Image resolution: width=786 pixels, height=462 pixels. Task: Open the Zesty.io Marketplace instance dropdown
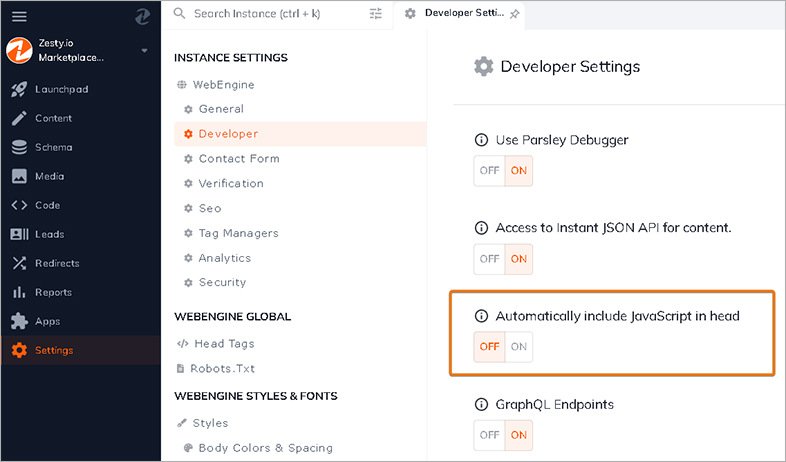[144, 50]
